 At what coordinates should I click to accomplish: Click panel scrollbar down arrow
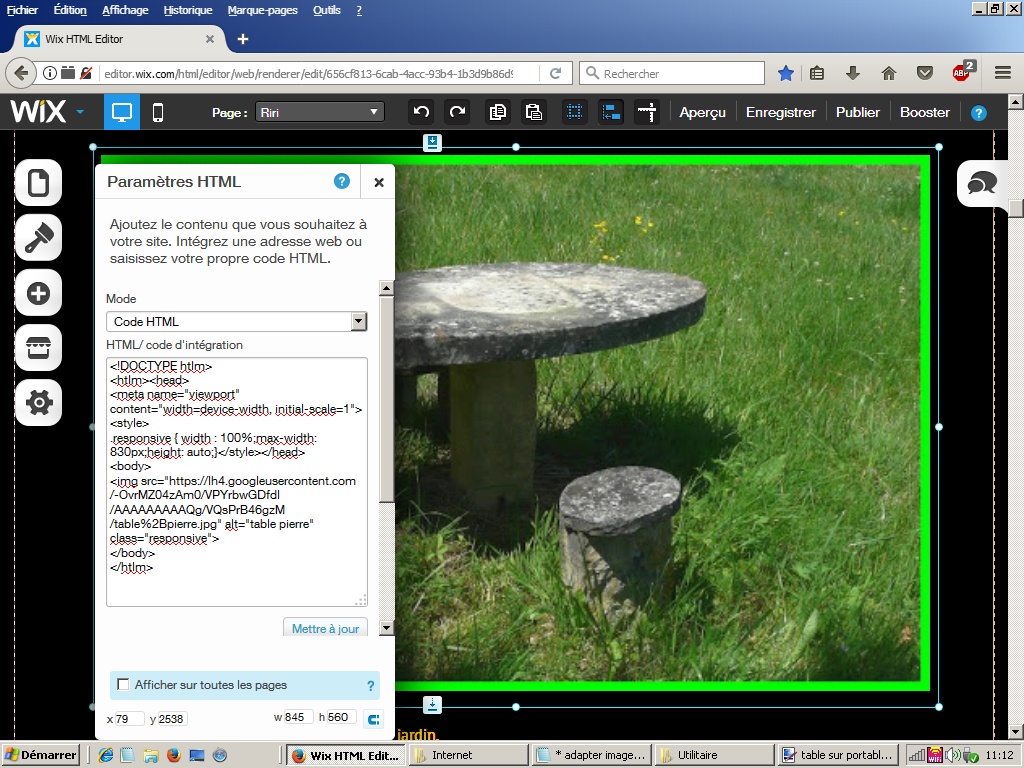click(387, 628)
